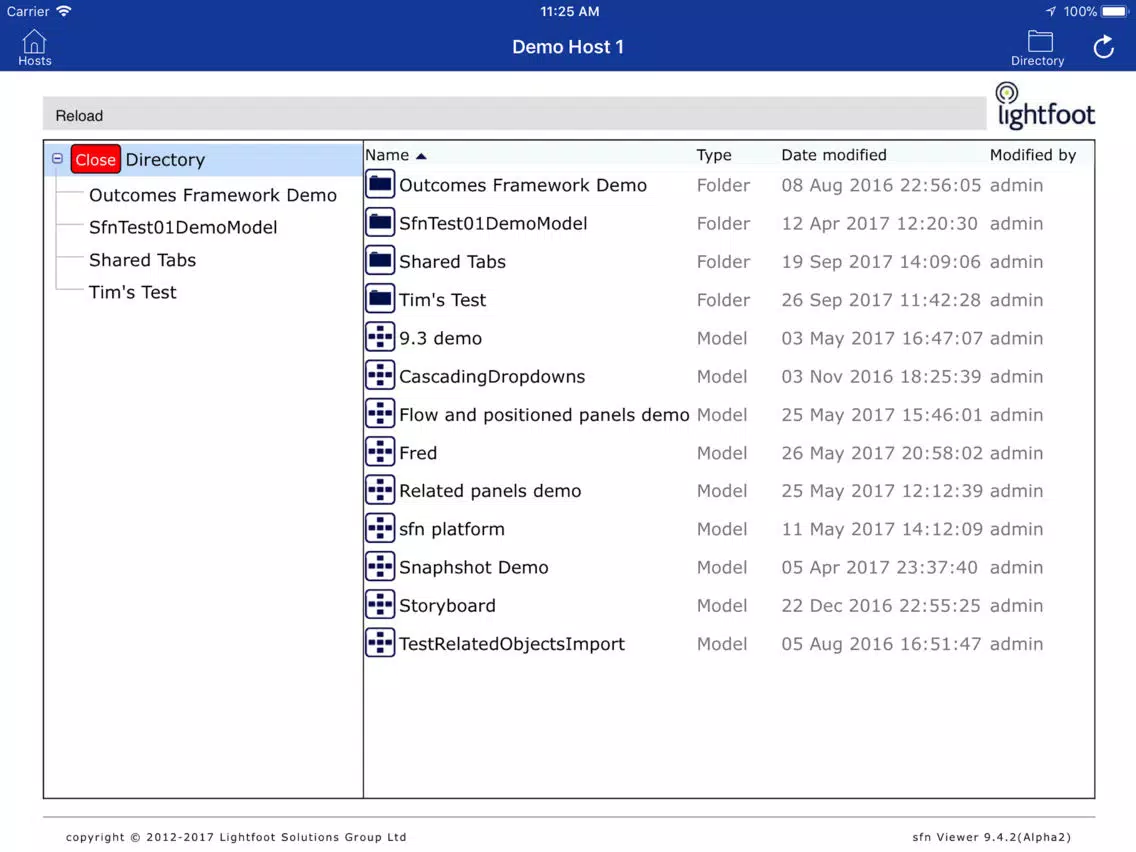The image size is (1136, 852).
Task: Select Shared Tabs in tree
Action: click(x=143, y=260)
